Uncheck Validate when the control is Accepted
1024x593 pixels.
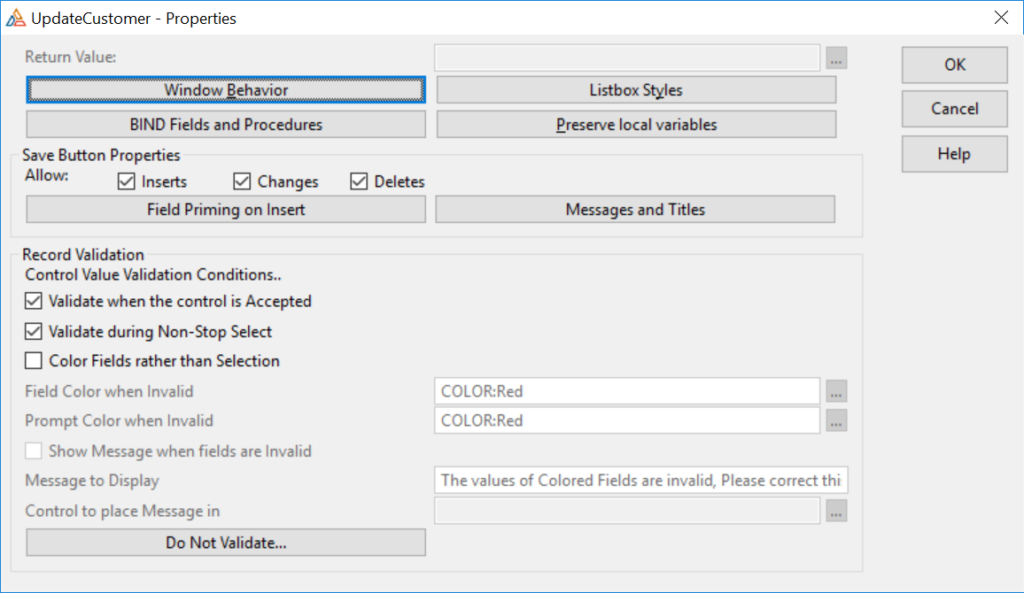pos(34,301)
